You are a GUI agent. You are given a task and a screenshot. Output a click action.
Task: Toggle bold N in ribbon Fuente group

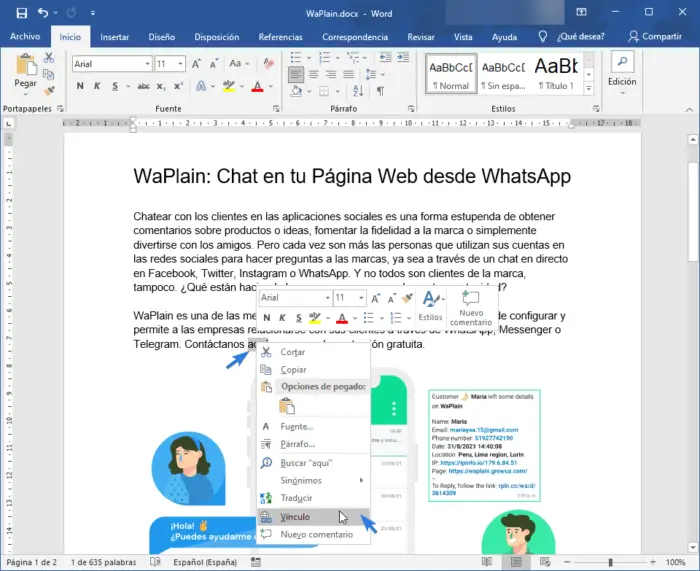click(x=80, y=86)
